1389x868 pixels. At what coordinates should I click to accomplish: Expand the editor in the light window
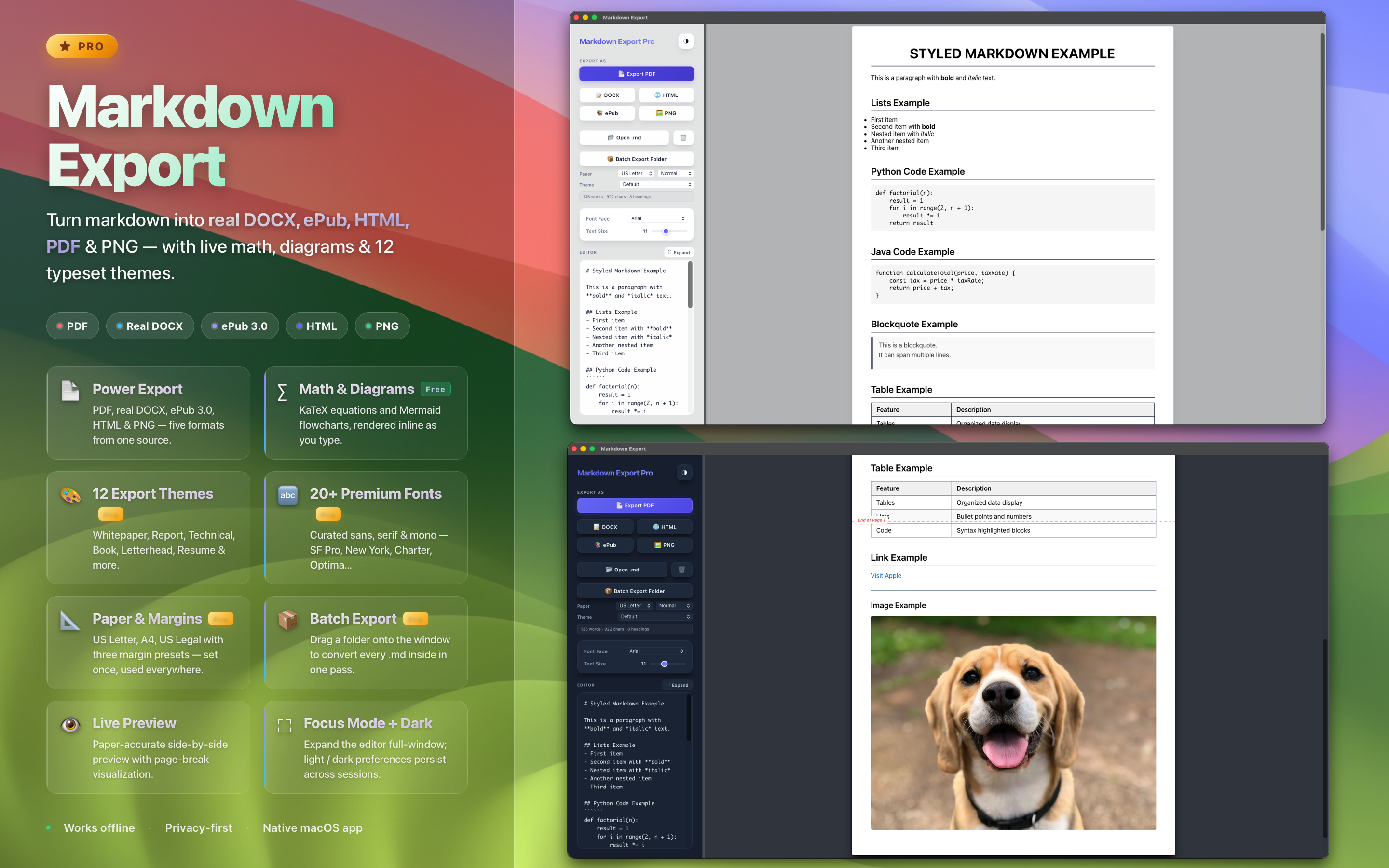pos(679,252)
